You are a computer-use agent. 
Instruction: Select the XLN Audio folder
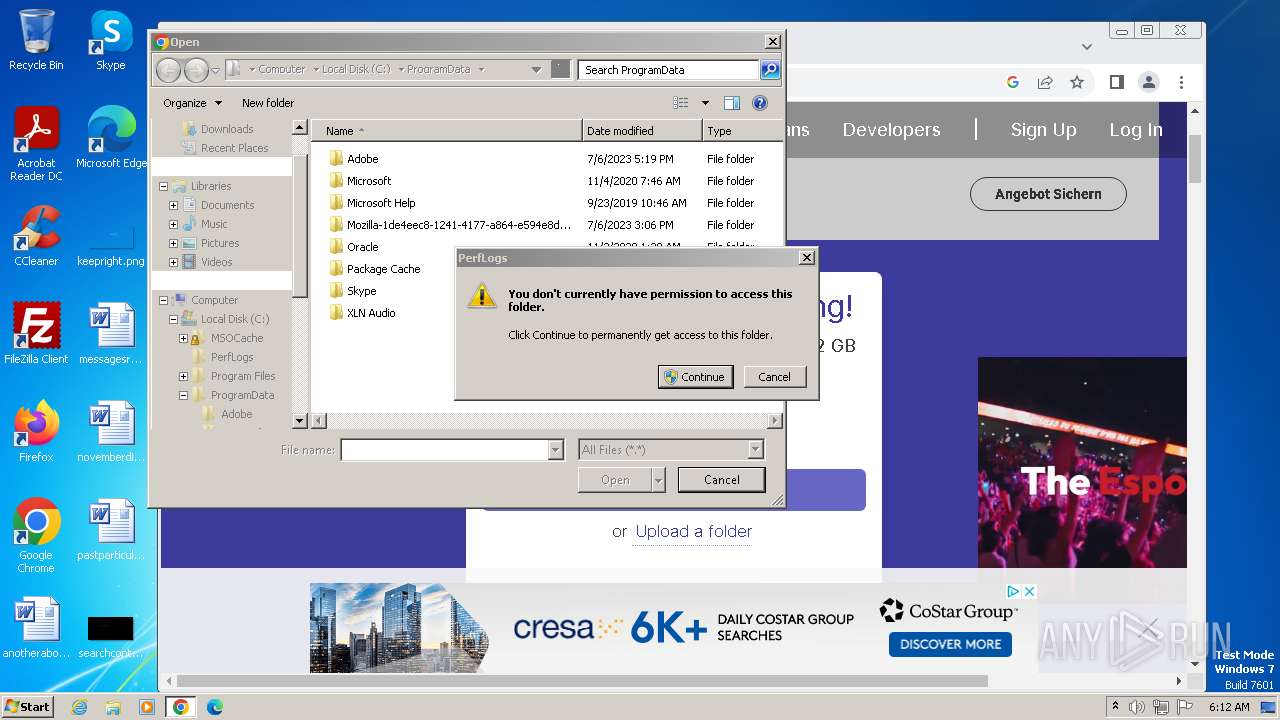(362, 313)
